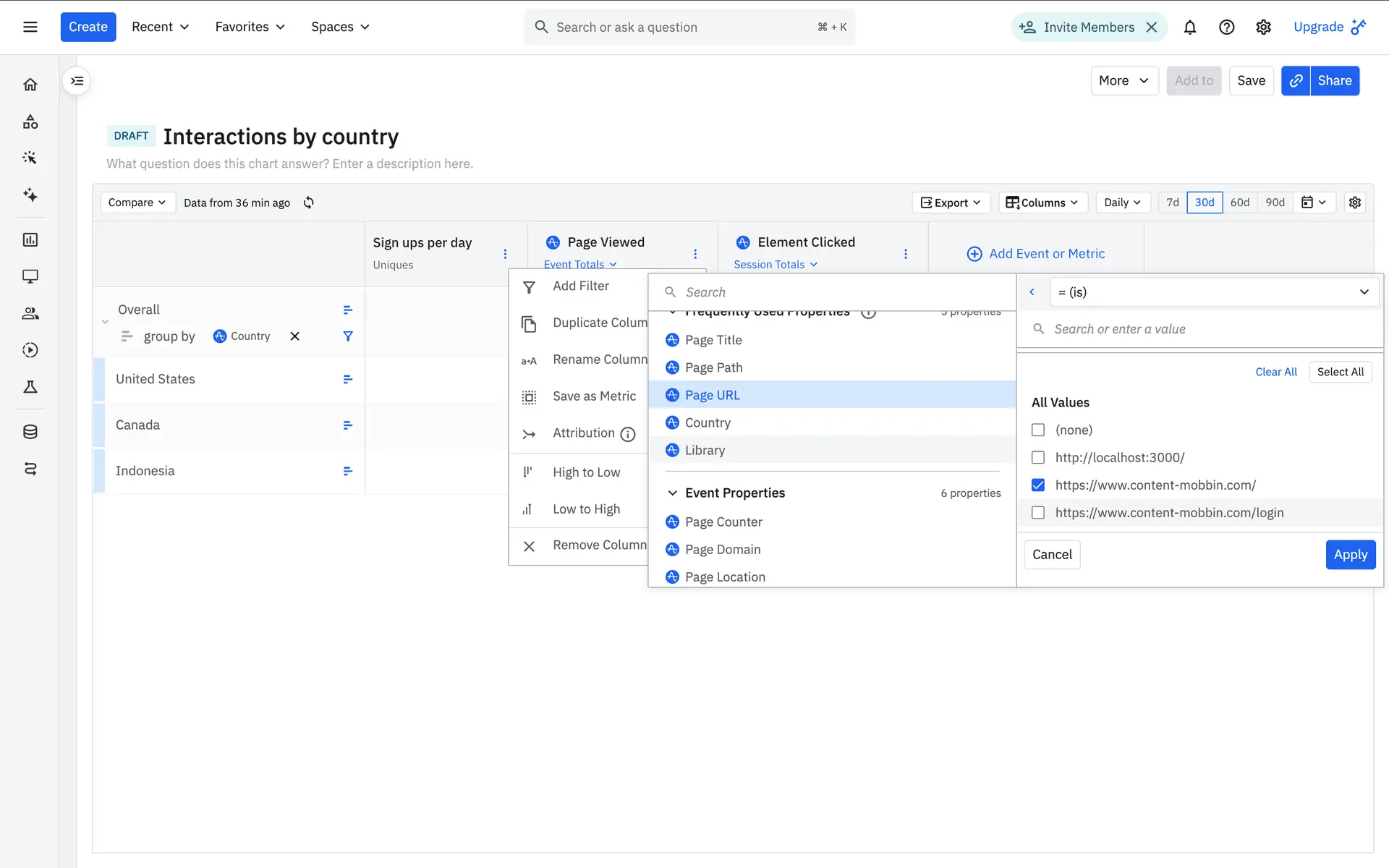
Task: Click the copy link icon
Action: [x=1296, y=81]
